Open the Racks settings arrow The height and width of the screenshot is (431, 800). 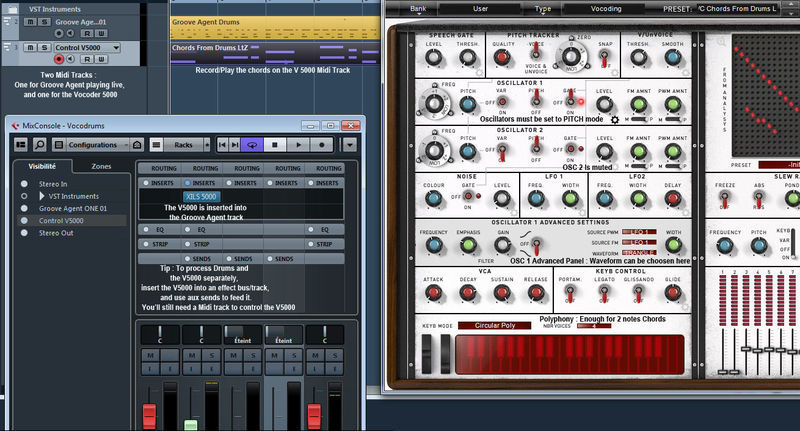tap(207, 145)
